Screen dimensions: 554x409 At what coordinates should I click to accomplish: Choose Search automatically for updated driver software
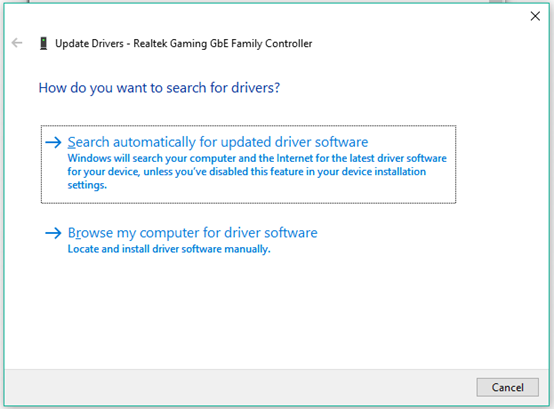[218, 142]
